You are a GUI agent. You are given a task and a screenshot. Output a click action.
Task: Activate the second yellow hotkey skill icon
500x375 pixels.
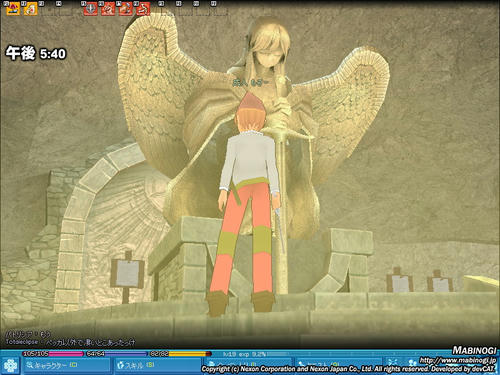tap(30, 8)
